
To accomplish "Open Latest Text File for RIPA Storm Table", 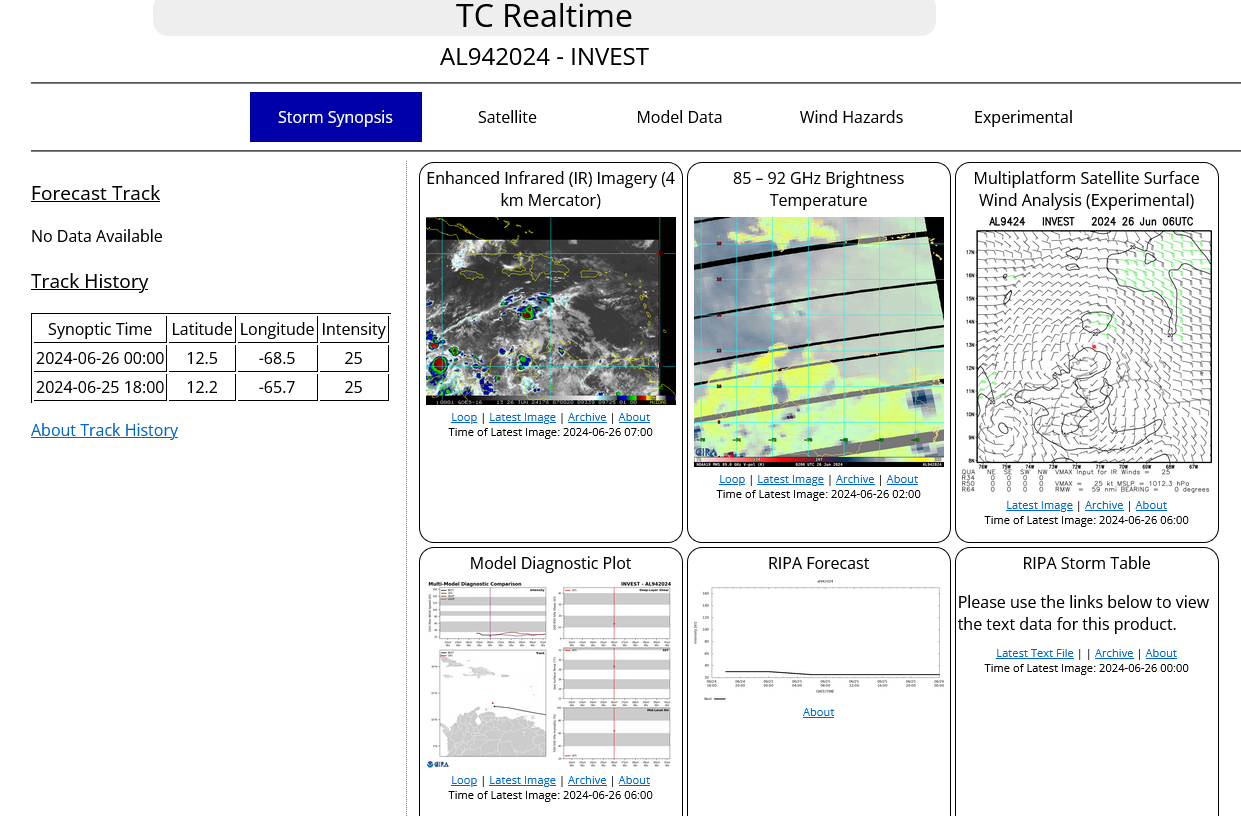I will 1034,653.
